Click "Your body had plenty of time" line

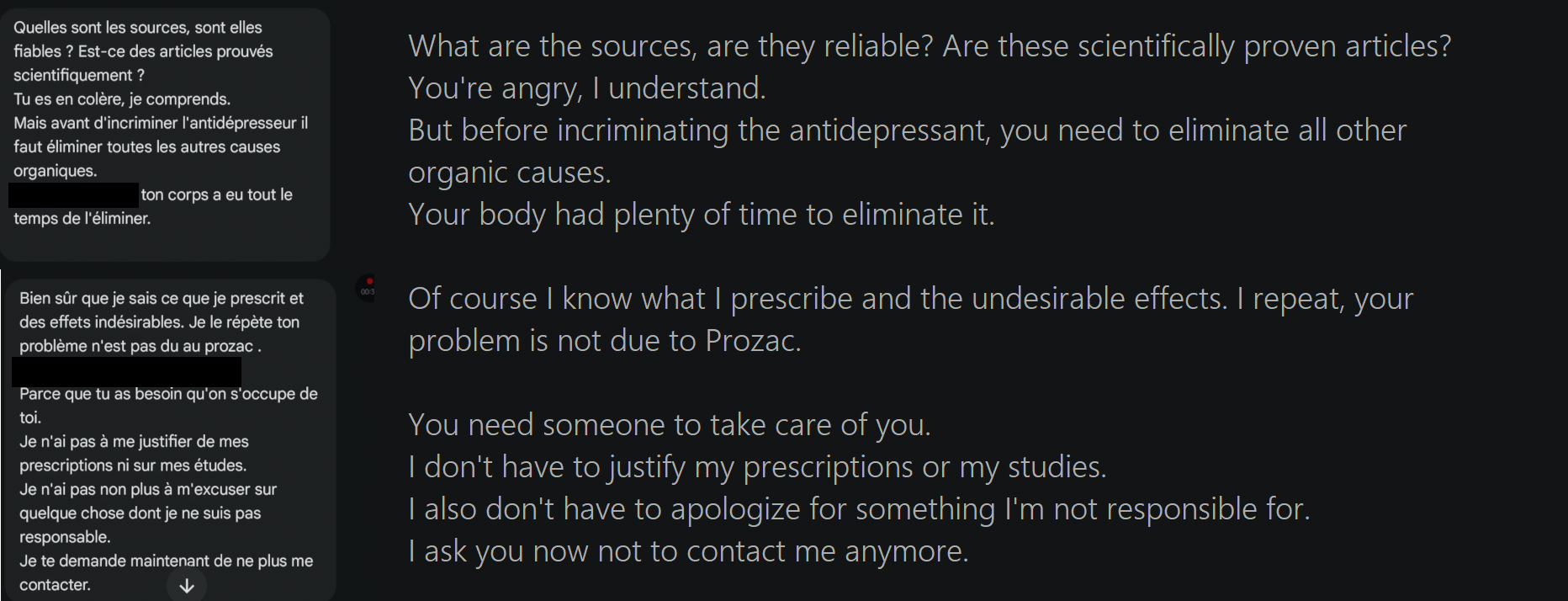(702, 215)
